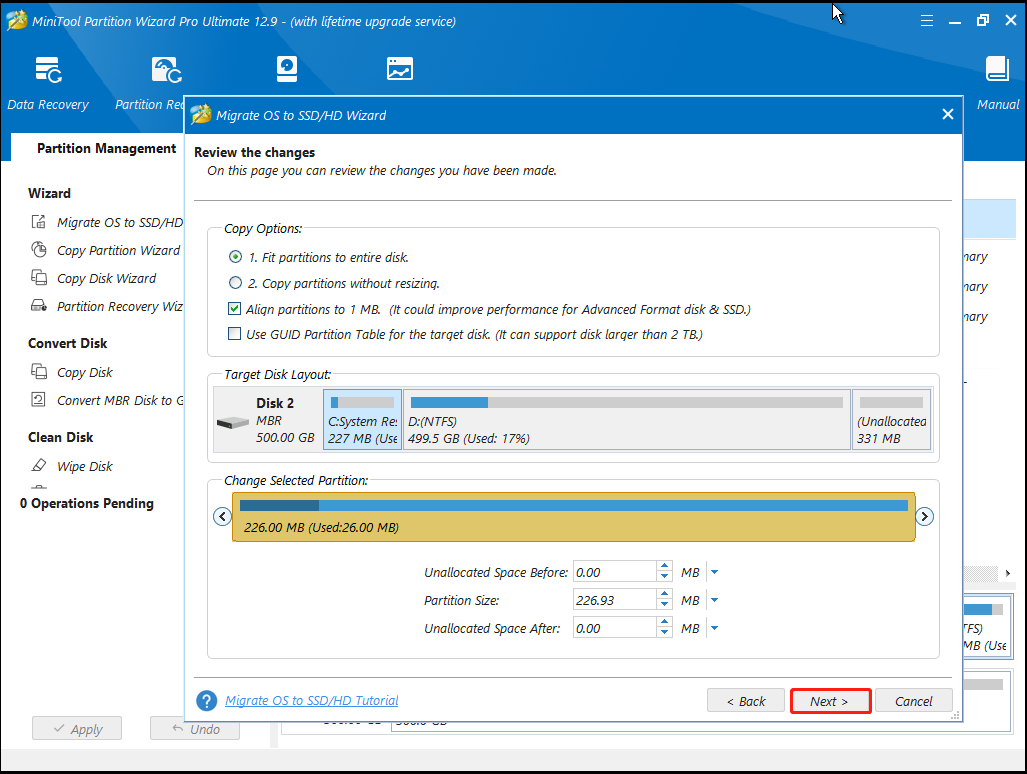Viewport: 1027px width, 774px height.
Task: Open Copy Disk Wizard entry
Action: pyautogui.click(x=107, y=278)
